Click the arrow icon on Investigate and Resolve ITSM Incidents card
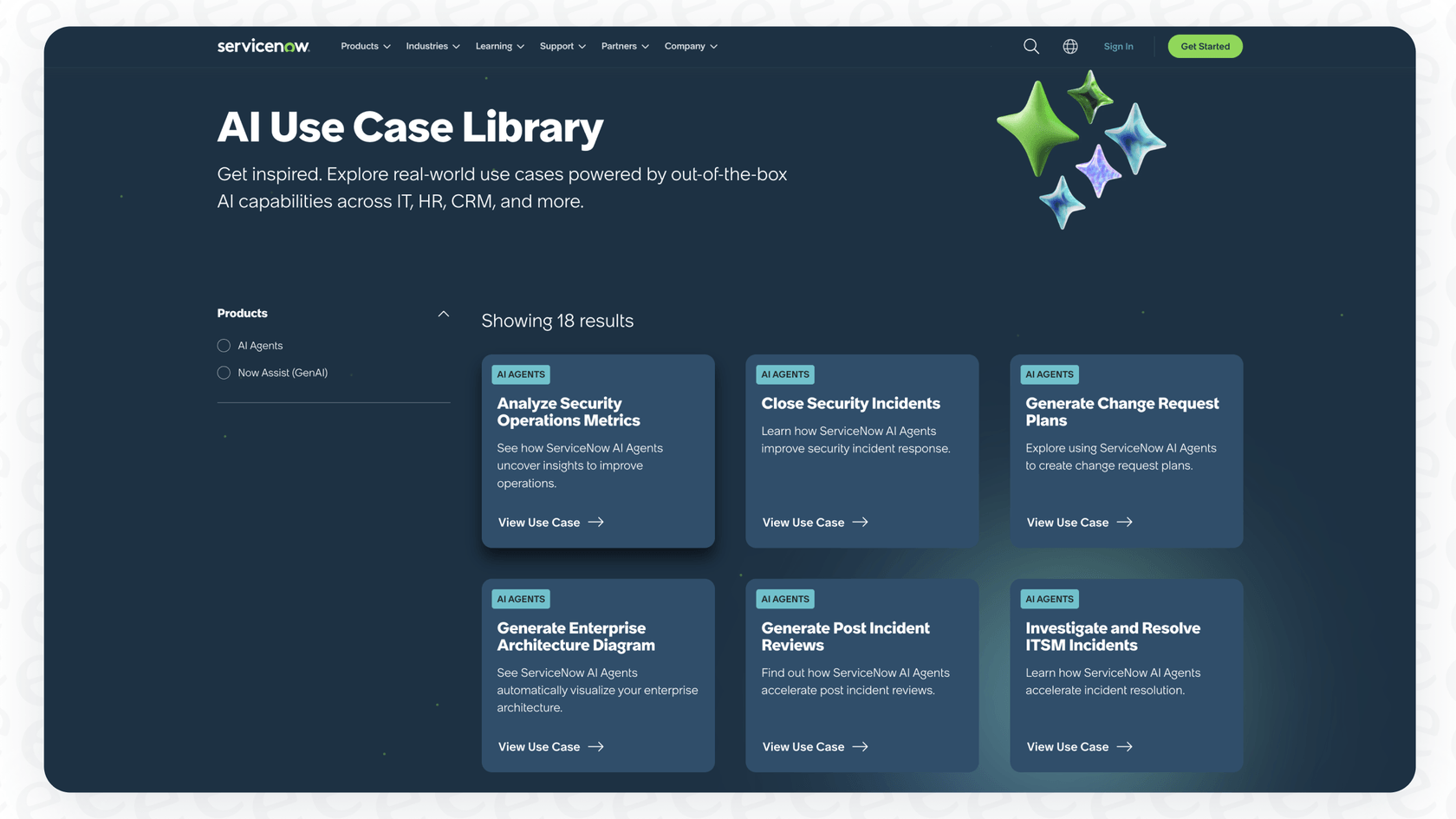The image size is (1456, 819). (x=1124, y=746)
